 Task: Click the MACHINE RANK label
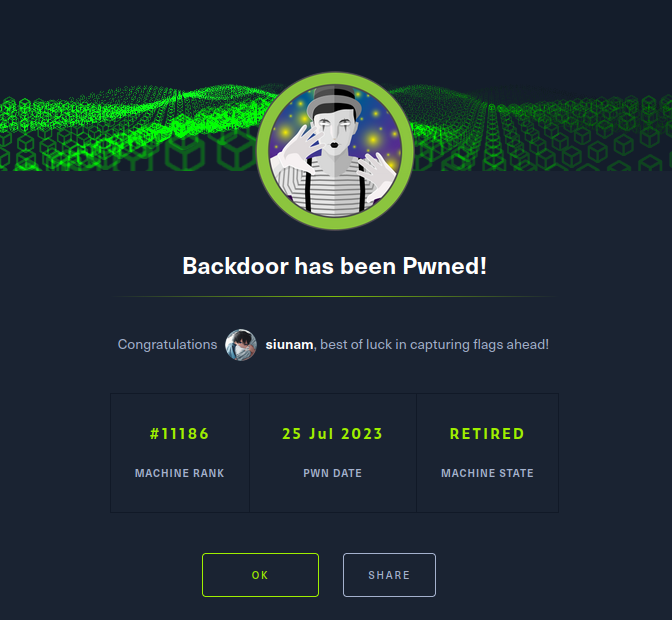pos(180,473)
